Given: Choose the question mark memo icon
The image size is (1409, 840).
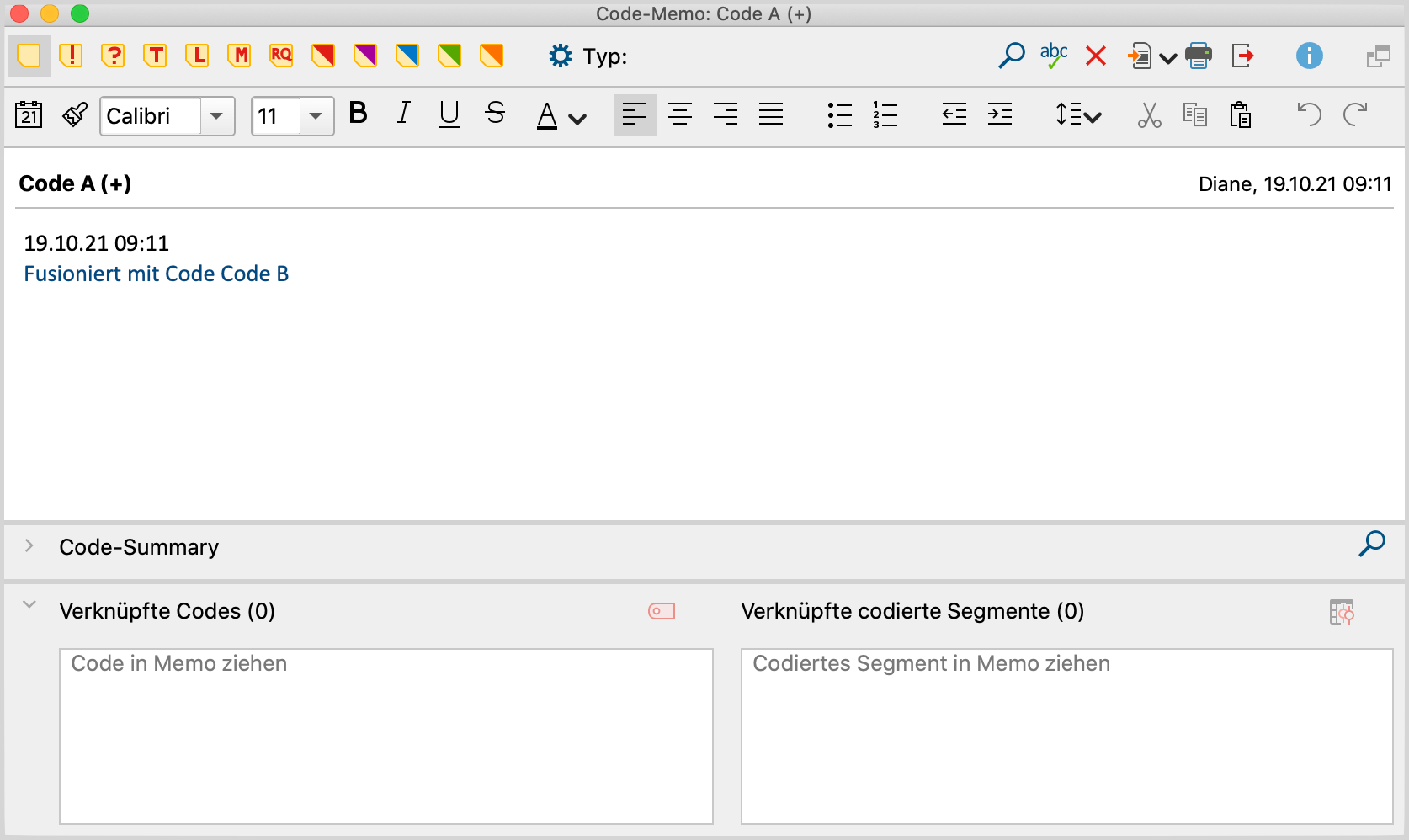Looking at the screenshot, I should (113, 56).
